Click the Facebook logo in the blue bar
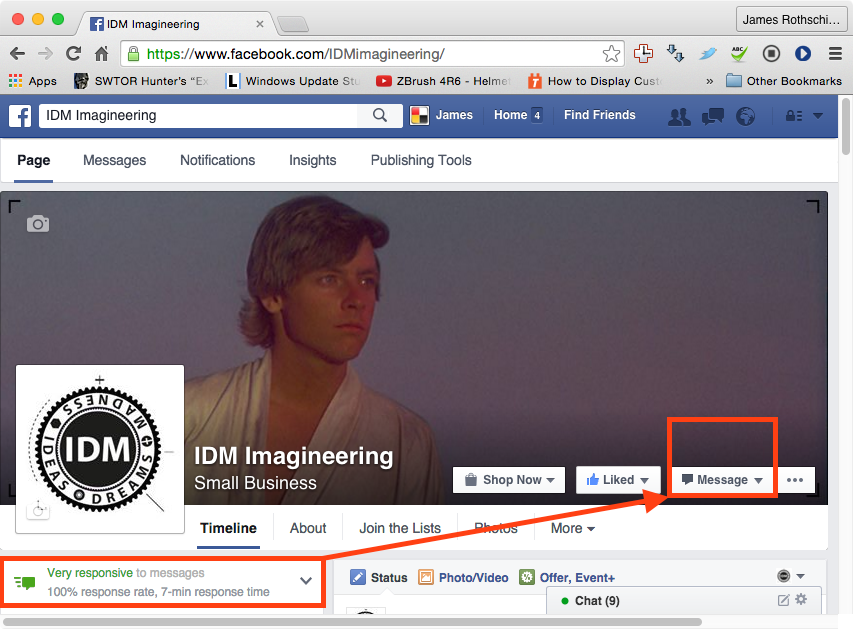Screen dimensions: 853x629 click(x=20, y=115)
